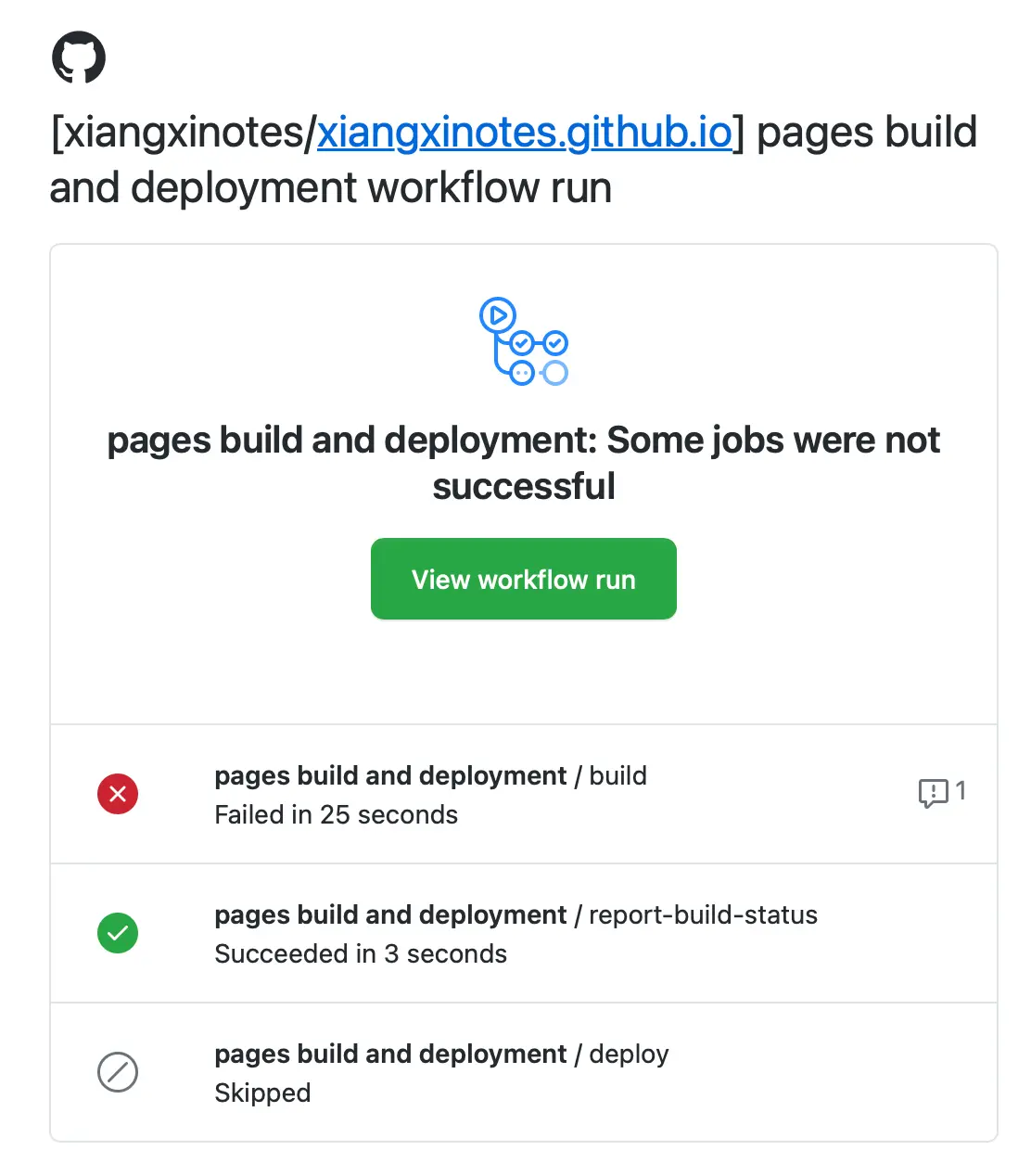Click the email headline about unsuccessful jobs
This screenshot has height=1176, width=1031.
523,462
